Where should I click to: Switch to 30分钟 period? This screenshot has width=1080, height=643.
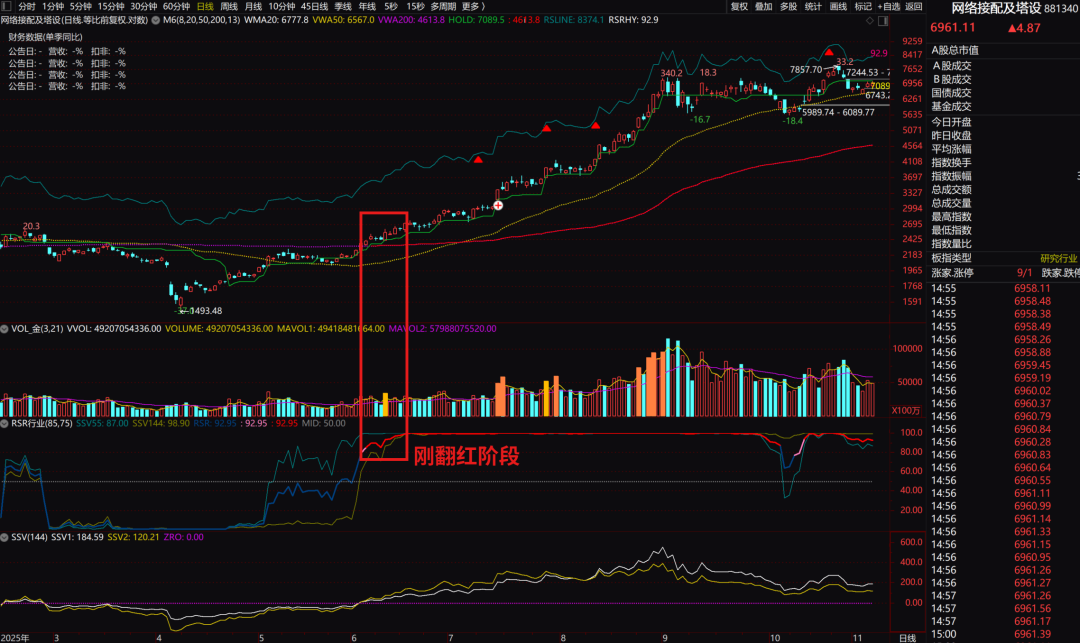click(143, 6)
